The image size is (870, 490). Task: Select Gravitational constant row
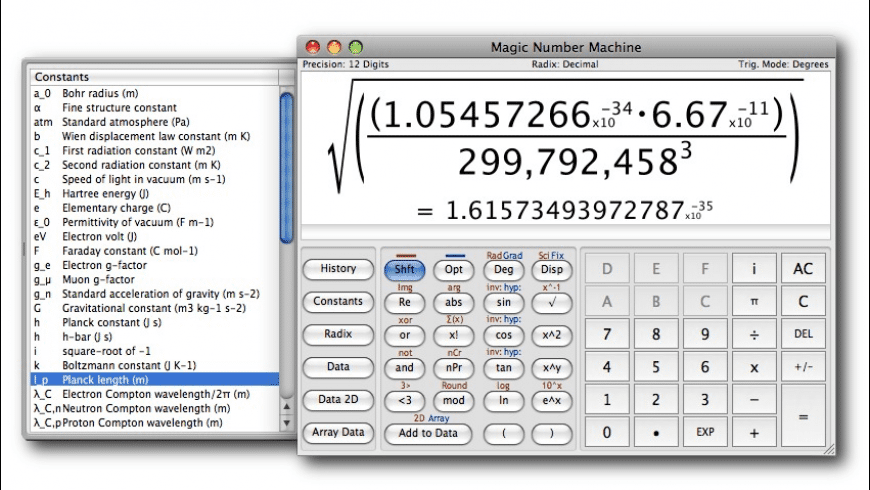click(154, 308)
